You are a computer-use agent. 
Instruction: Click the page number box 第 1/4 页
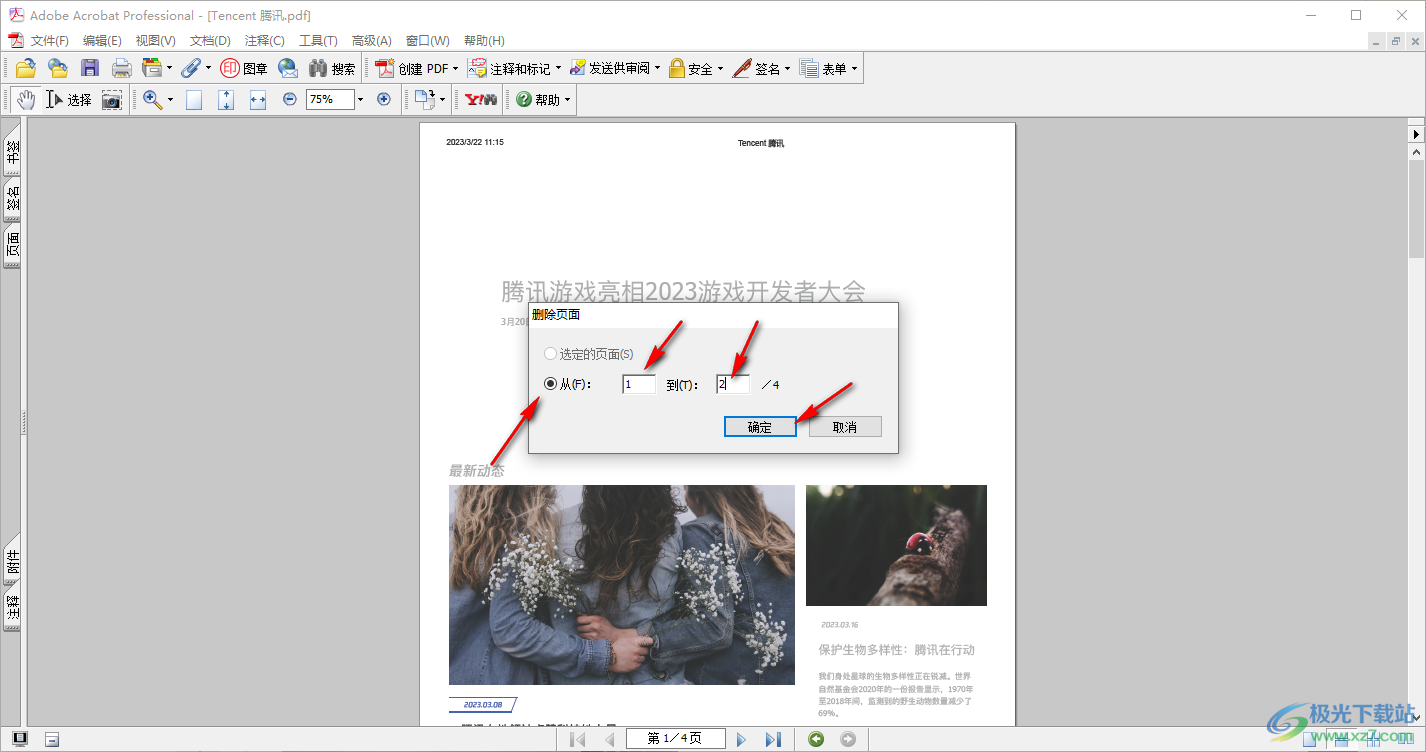pyautogui.click(x=675, y=739)
